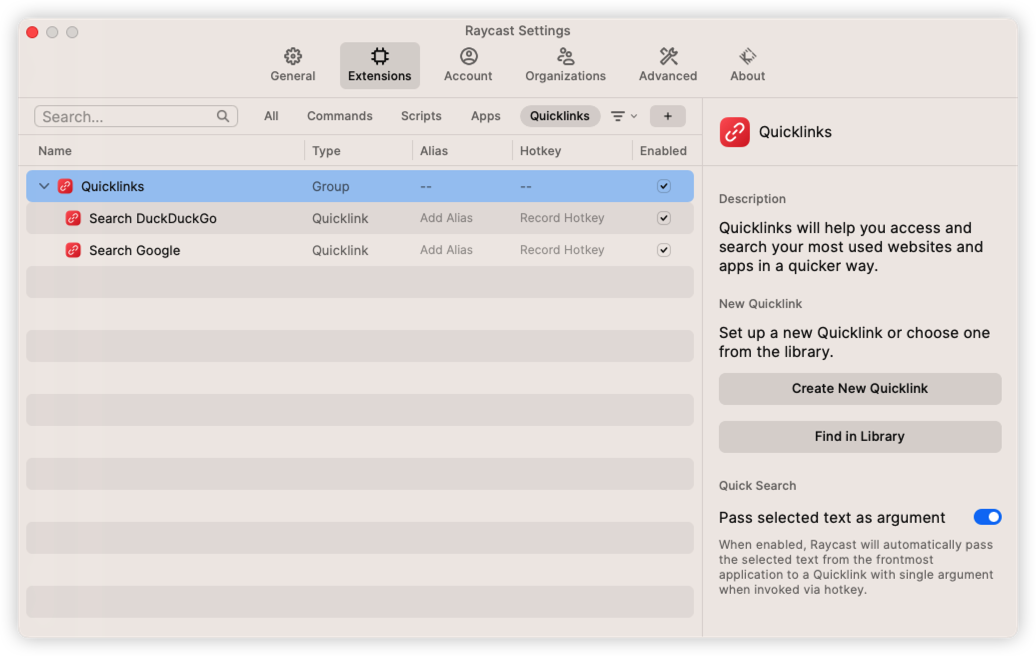The height and width of the screenshot is (656, 1036).
Task: Select the Quicklinks group row
Action: [360, 186]
